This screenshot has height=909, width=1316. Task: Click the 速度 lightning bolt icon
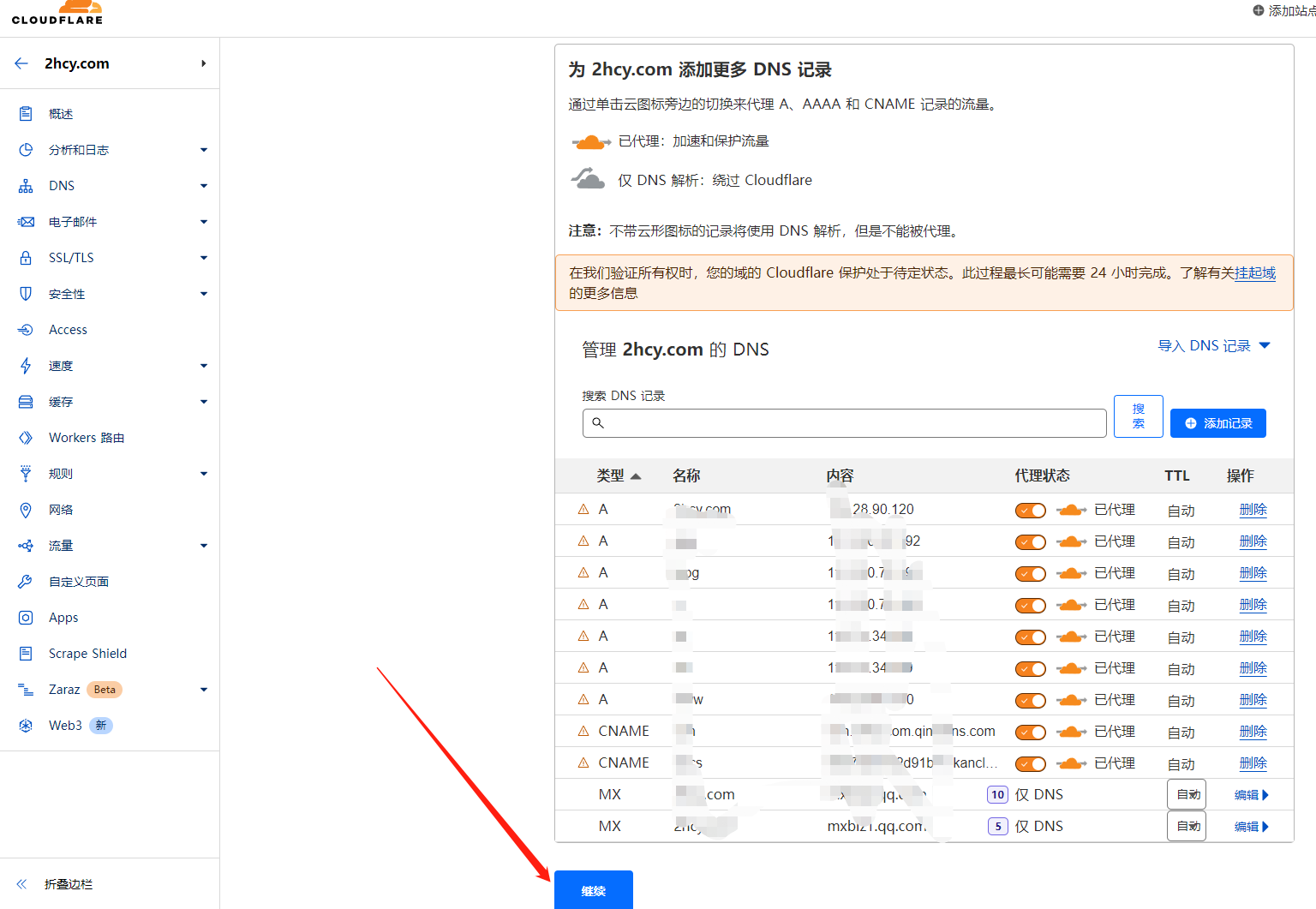pos(26,366)
